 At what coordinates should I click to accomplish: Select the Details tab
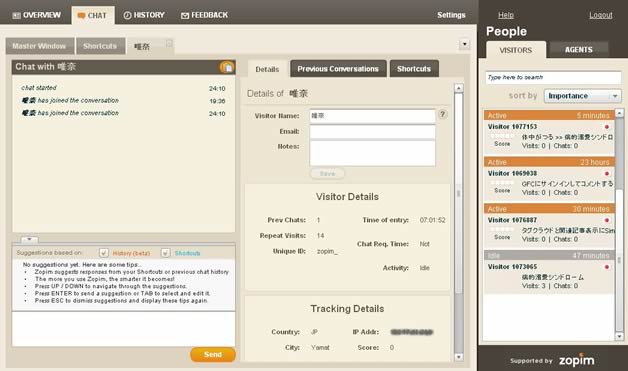tap(267, 69)
